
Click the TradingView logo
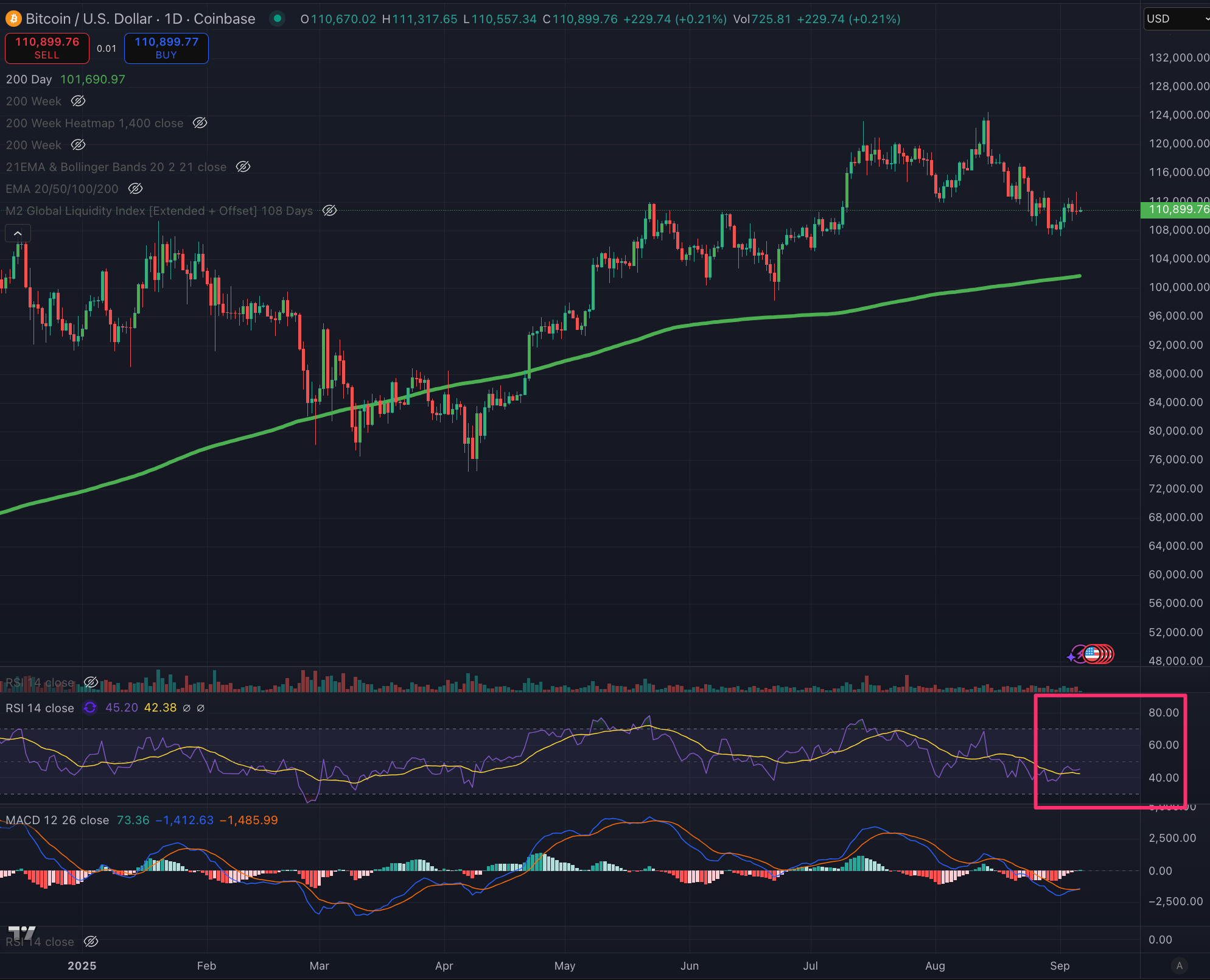21,932
